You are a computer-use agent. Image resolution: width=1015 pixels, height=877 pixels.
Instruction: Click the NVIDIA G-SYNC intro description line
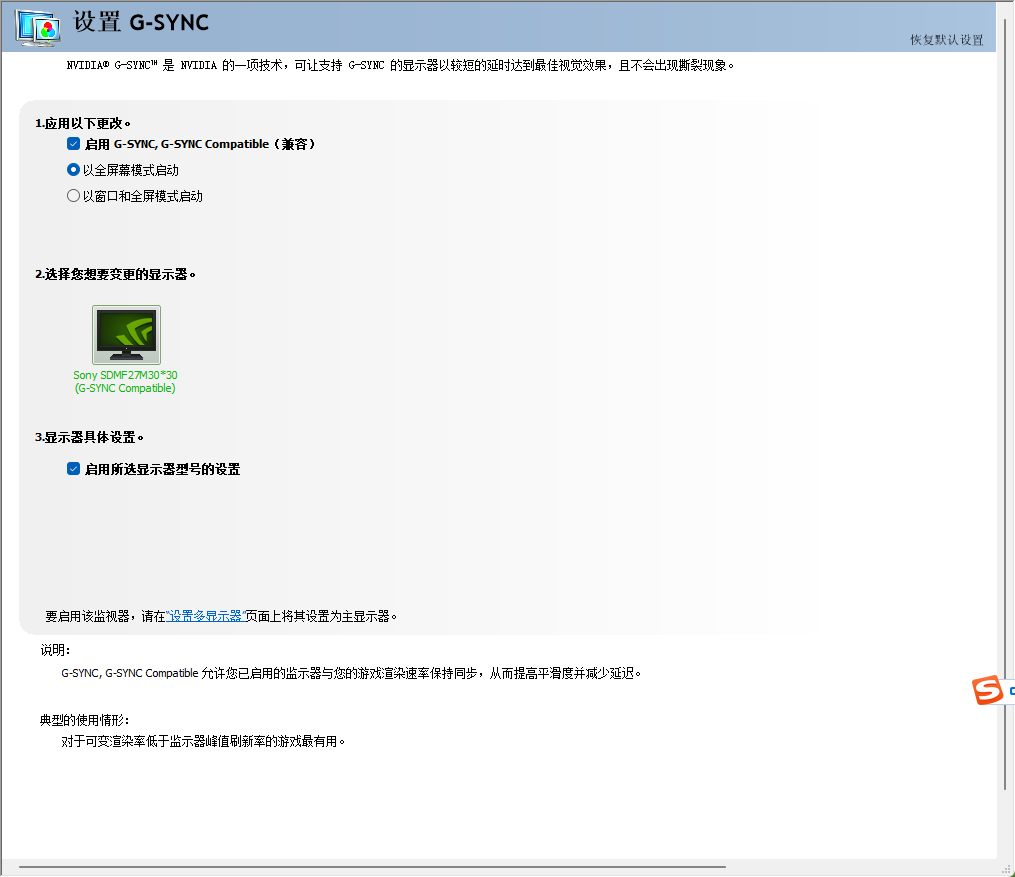pyautogui.click(x=400, y=65)
